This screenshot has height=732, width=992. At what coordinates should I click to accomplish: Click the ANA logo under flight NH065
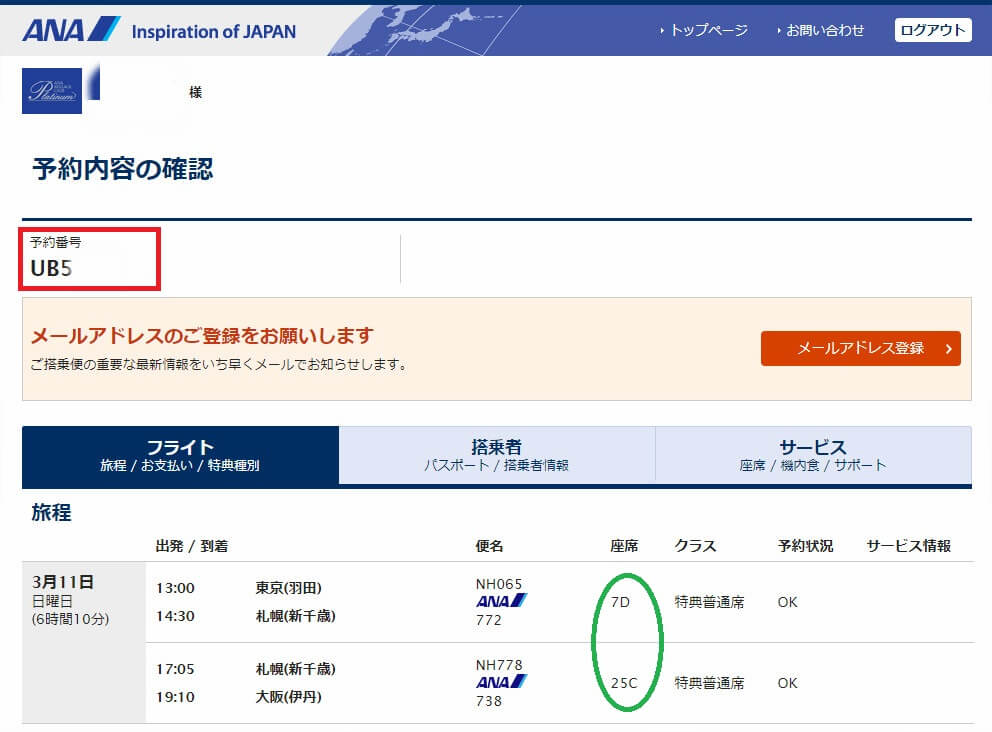click(501, 601)
